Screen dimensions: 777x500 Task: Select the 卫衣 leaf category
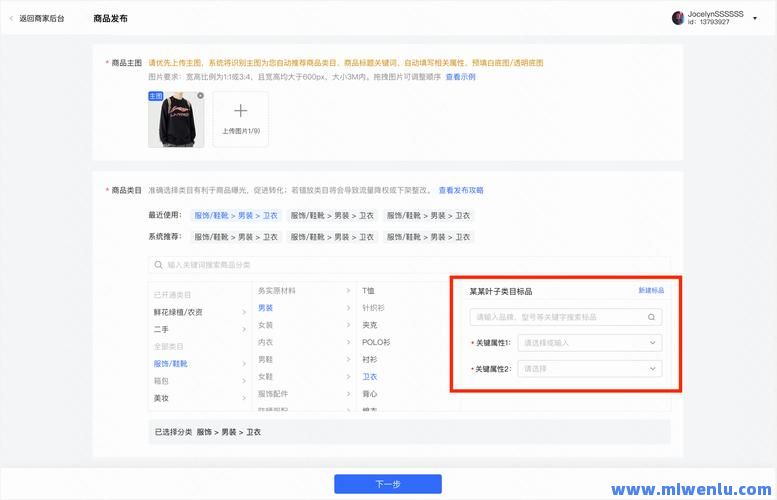[370, 377]
